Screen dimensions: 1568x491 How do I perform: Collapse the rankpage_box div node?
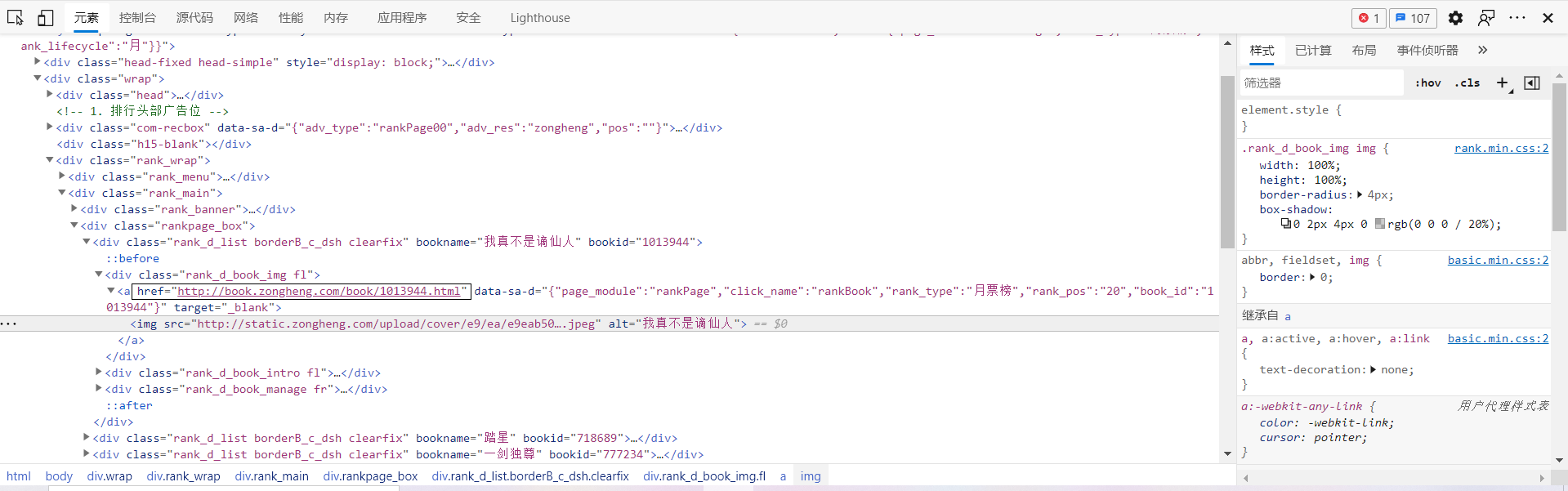(x=74, y=225)
